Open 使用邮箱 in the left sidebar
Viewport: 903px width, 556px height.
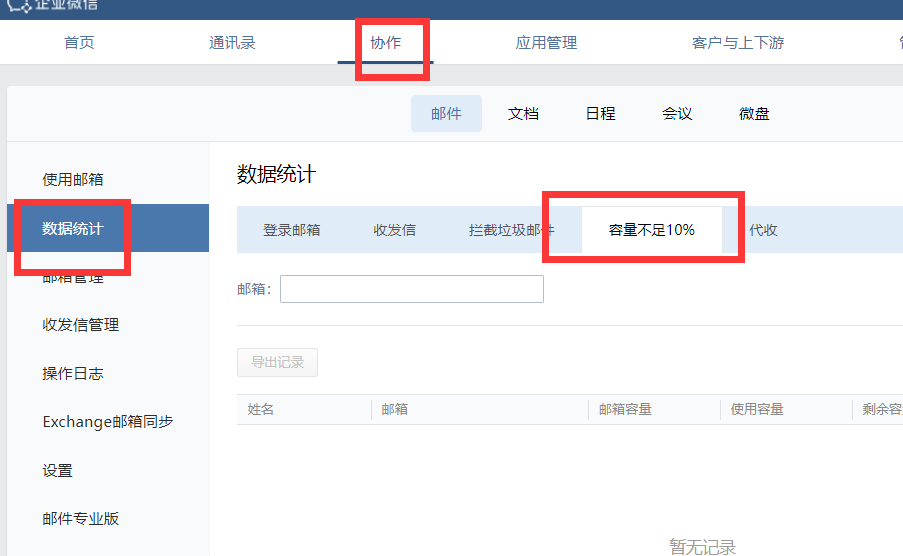[73, 180]
